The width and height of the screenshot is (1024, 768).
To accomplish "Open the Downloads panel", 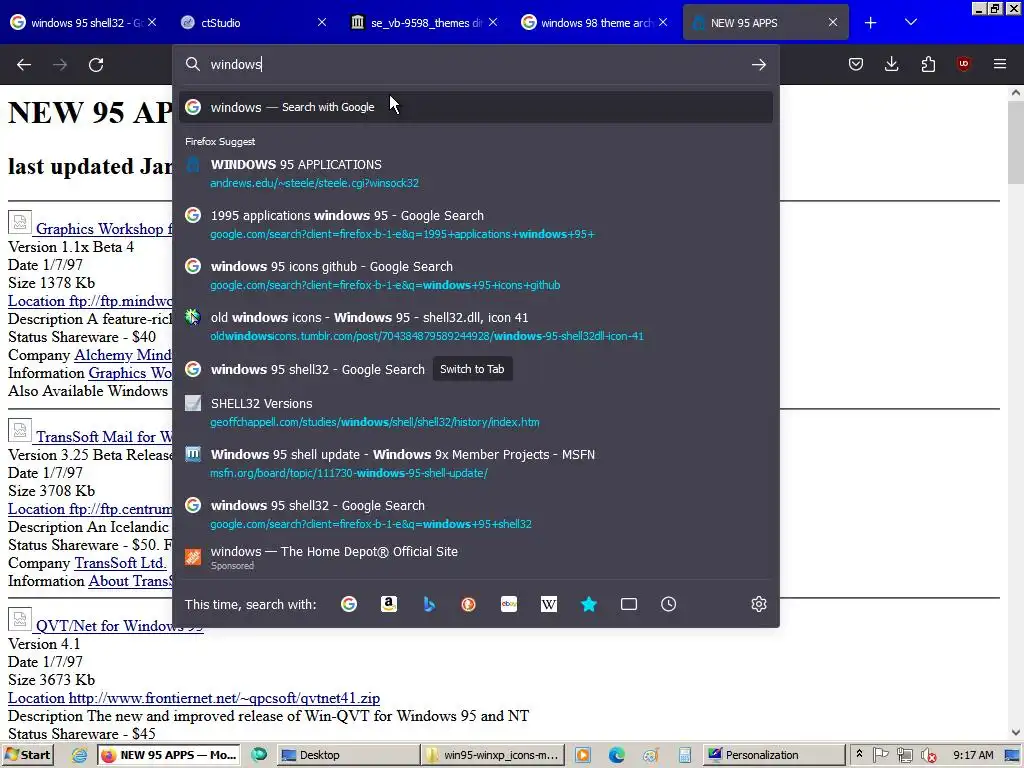I will 891,64.
